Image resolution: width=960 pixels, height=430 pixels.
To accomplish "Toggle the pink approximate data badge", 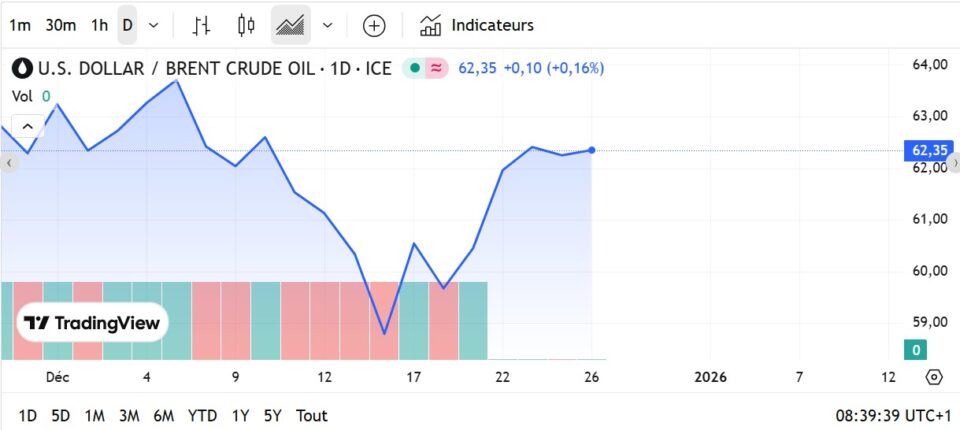I will click(x=436, y=68).
